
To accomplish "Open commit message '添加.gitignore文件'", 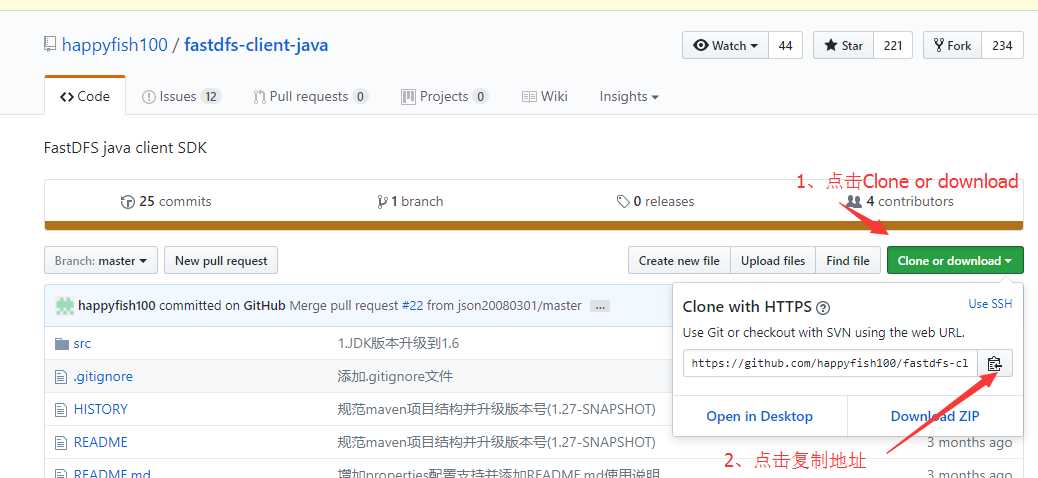I will (x=395, y=377).
